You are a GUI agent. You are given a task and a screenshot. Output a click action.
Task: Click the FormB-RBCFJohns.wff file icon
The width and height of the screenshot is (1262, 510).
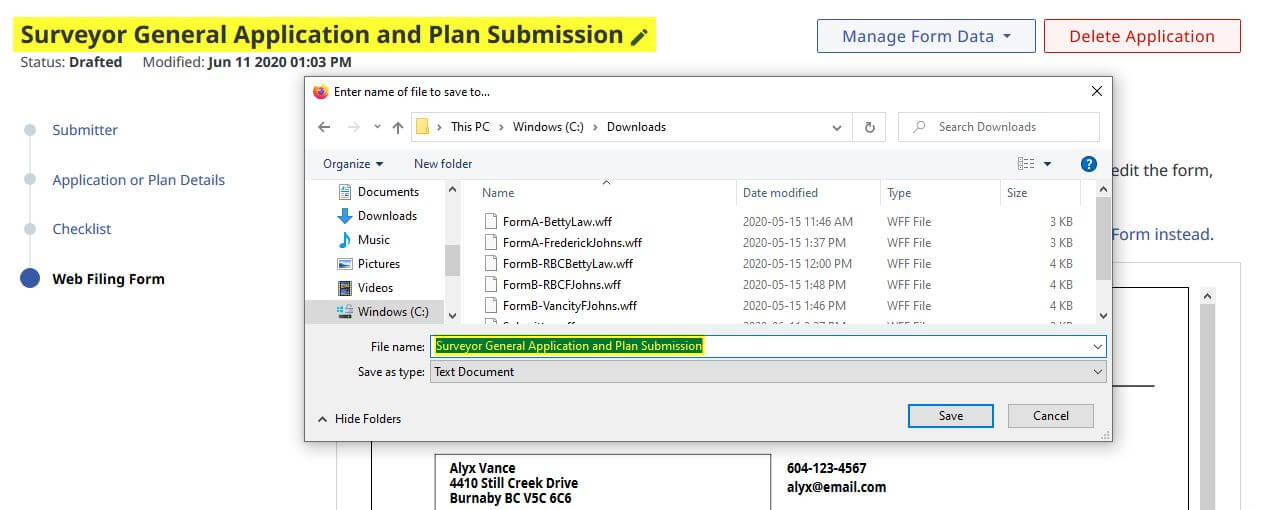coord(490,285)
